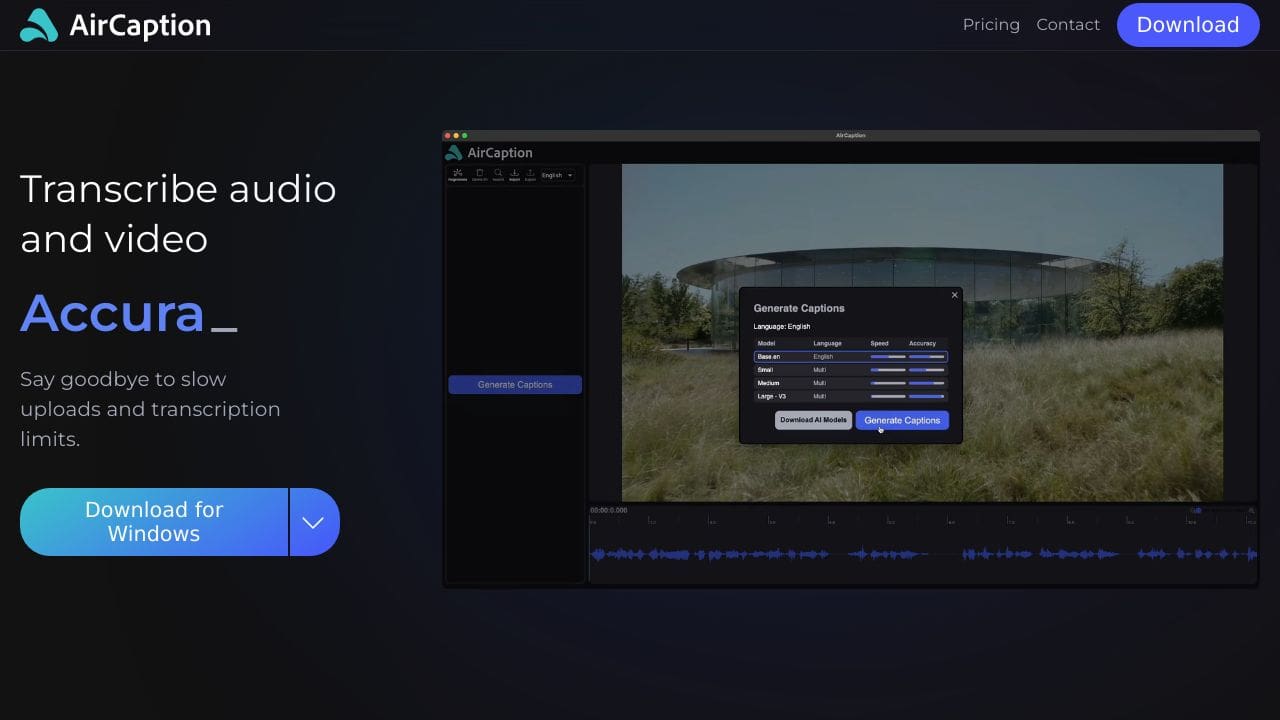Click the timeline ruler above the waveform
This screenshot has width=1280, height=720.
tap(923, 521)
